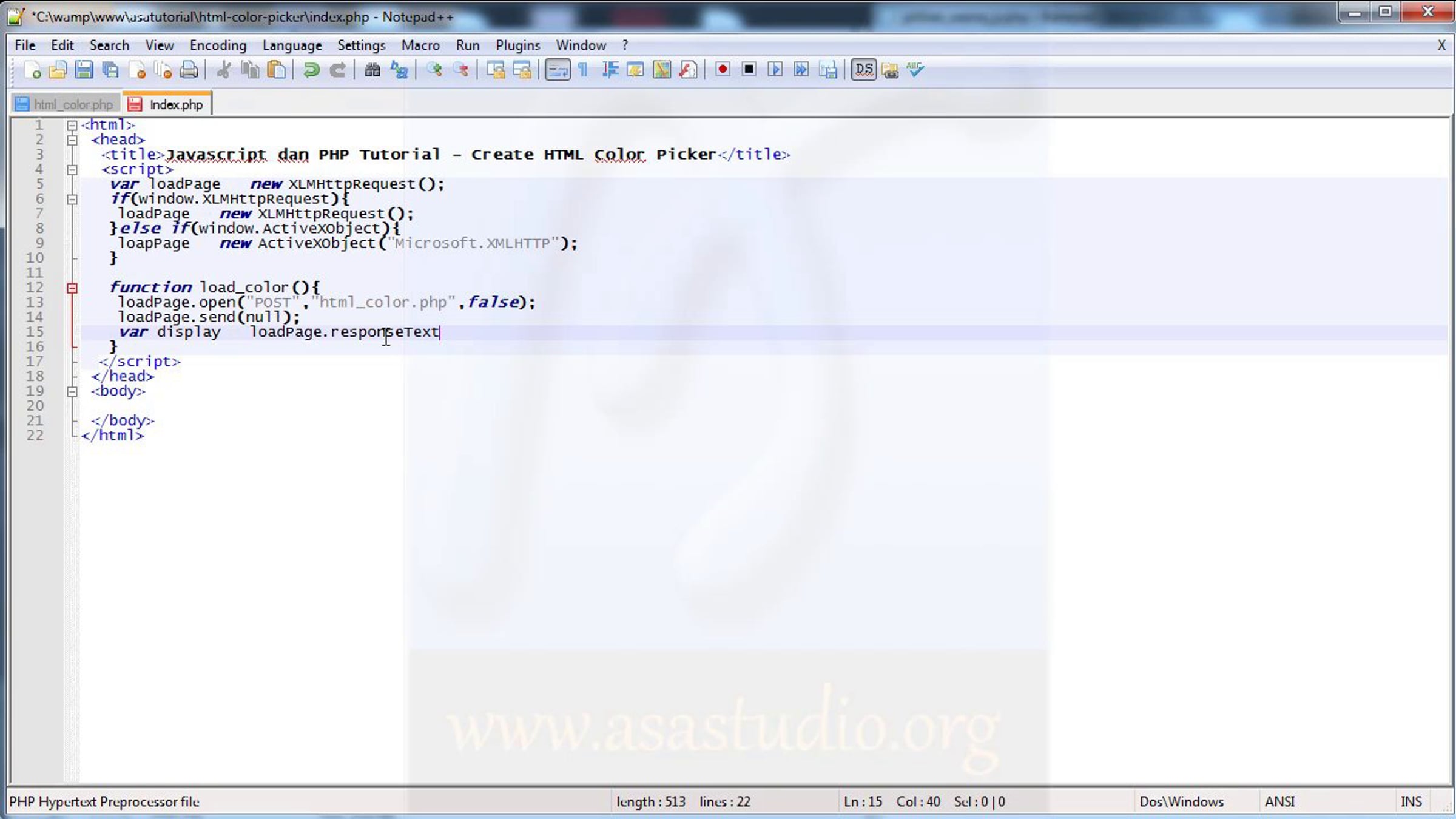Click the Save file icon
This screenshot has width=1456, height=819.
pos(84,70)
